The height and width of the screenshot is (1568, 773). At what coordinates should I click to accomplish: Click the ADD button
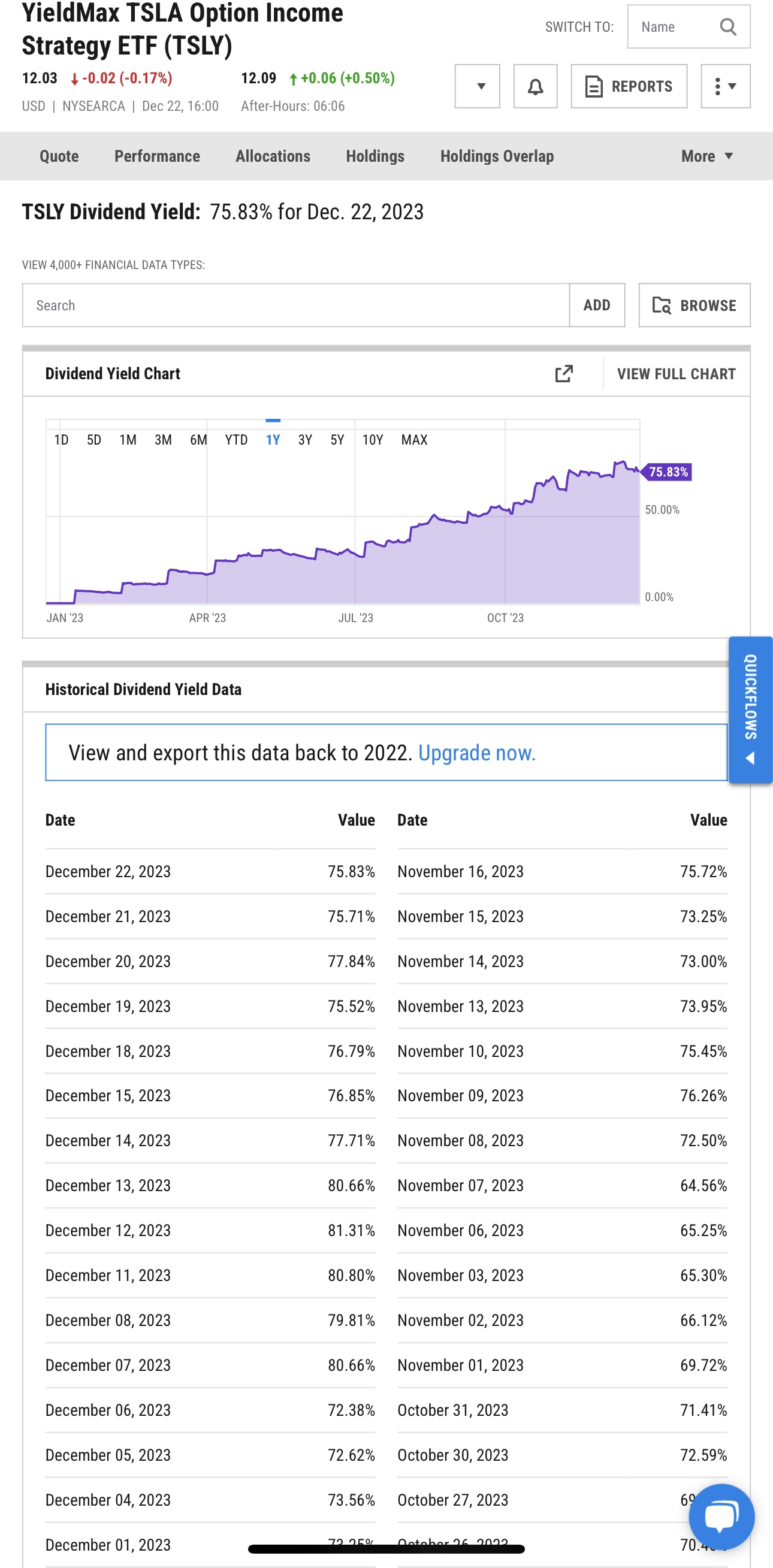click(x=596, y=305)
